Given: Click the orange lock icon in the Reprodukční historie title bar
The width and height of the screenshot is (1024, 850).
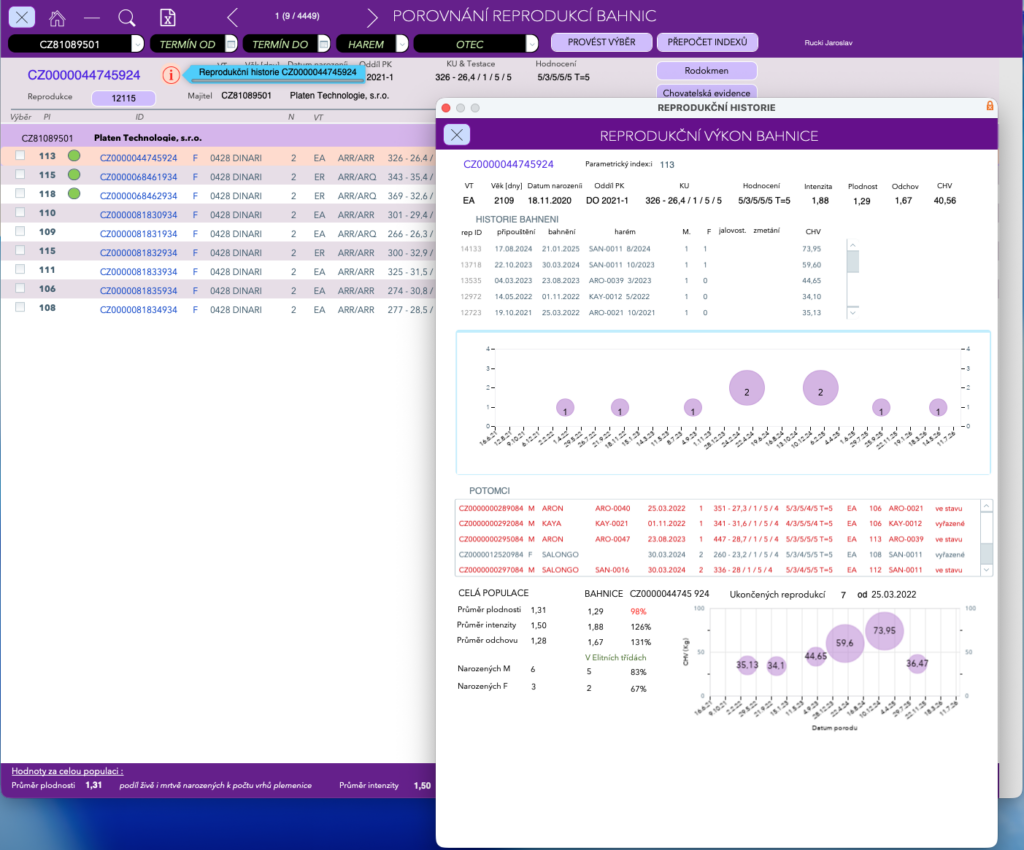Looking at the screenshot, I should click(989, 106).
